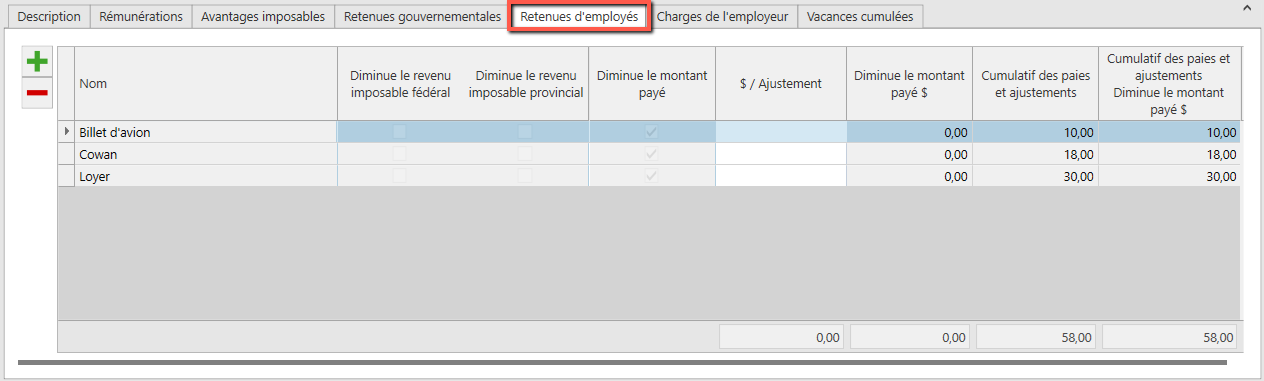Click the $ / Ajustement field for Loyer
Image resolution: width=1264 pixels, height=381 pixels.
[781, 176]
